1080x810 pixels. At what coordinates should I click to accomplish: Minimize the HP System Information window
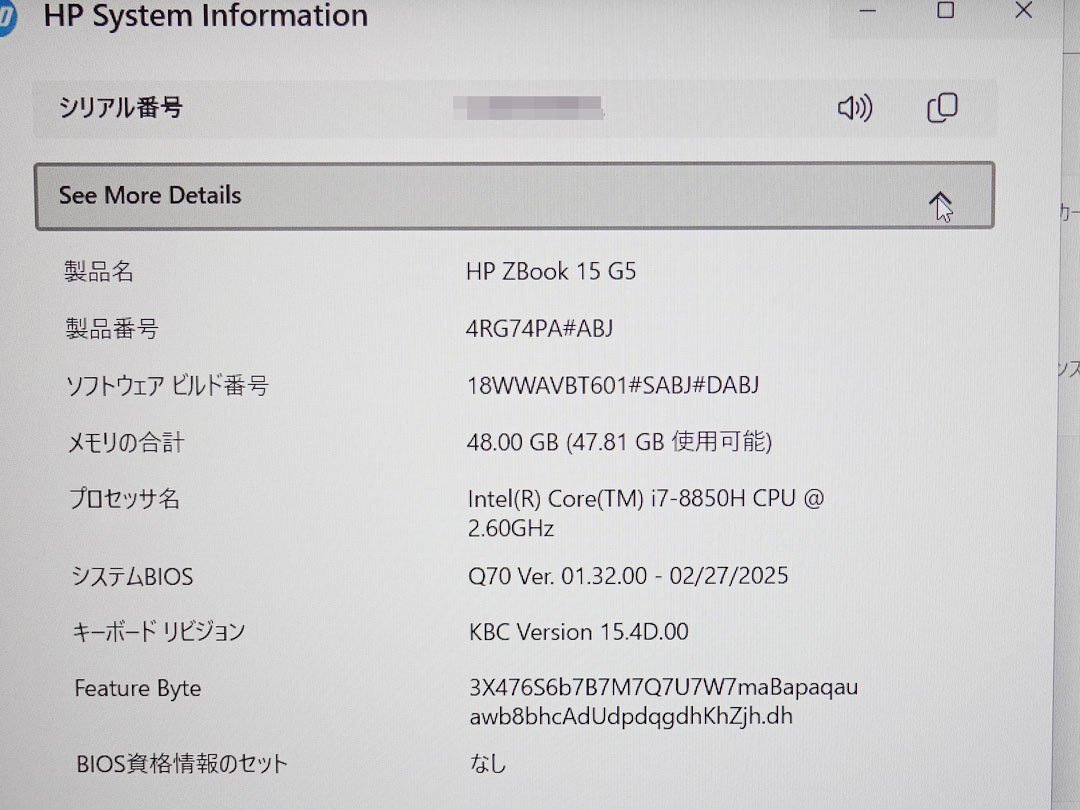pyautogui.click(x=868, y=11)
